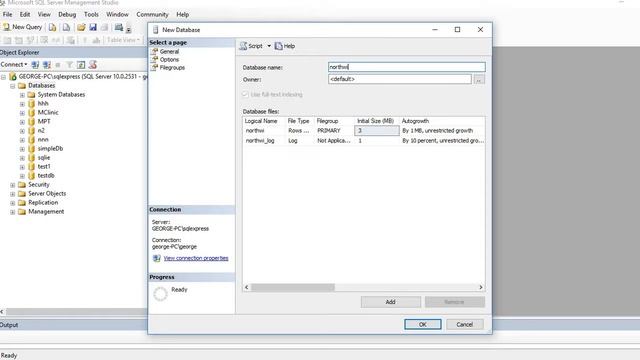
Task: Select the test1 database in tree
Action: (x=44, y=167)
